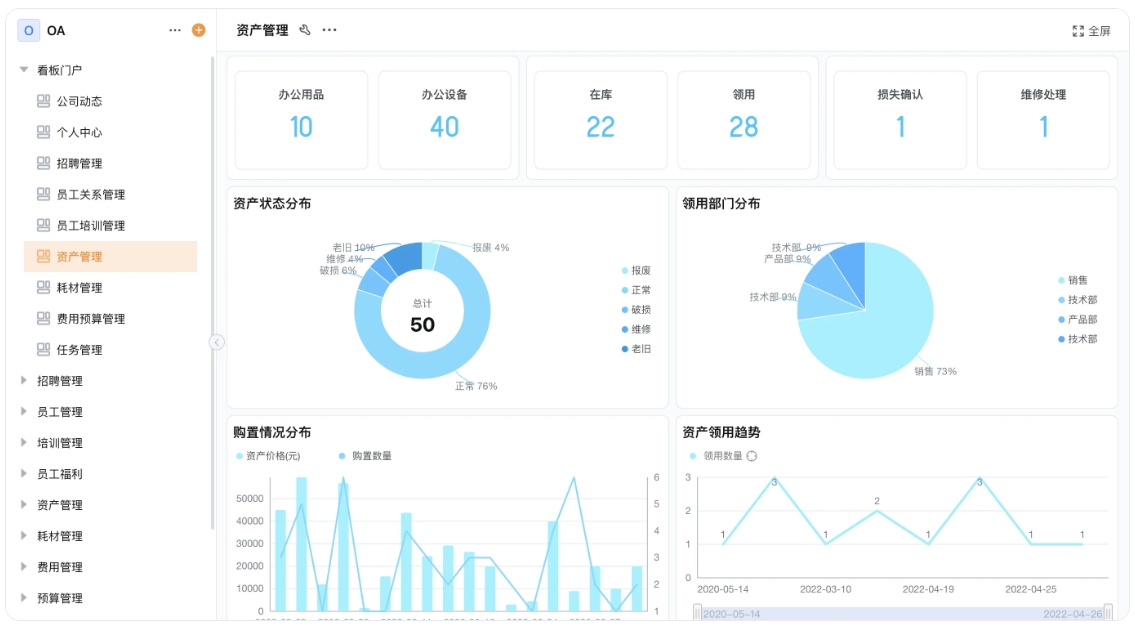Open the 耗材管理 page in the sidebar
Viewport: 1135px width, 626px height.
click(x=80, y=287)
